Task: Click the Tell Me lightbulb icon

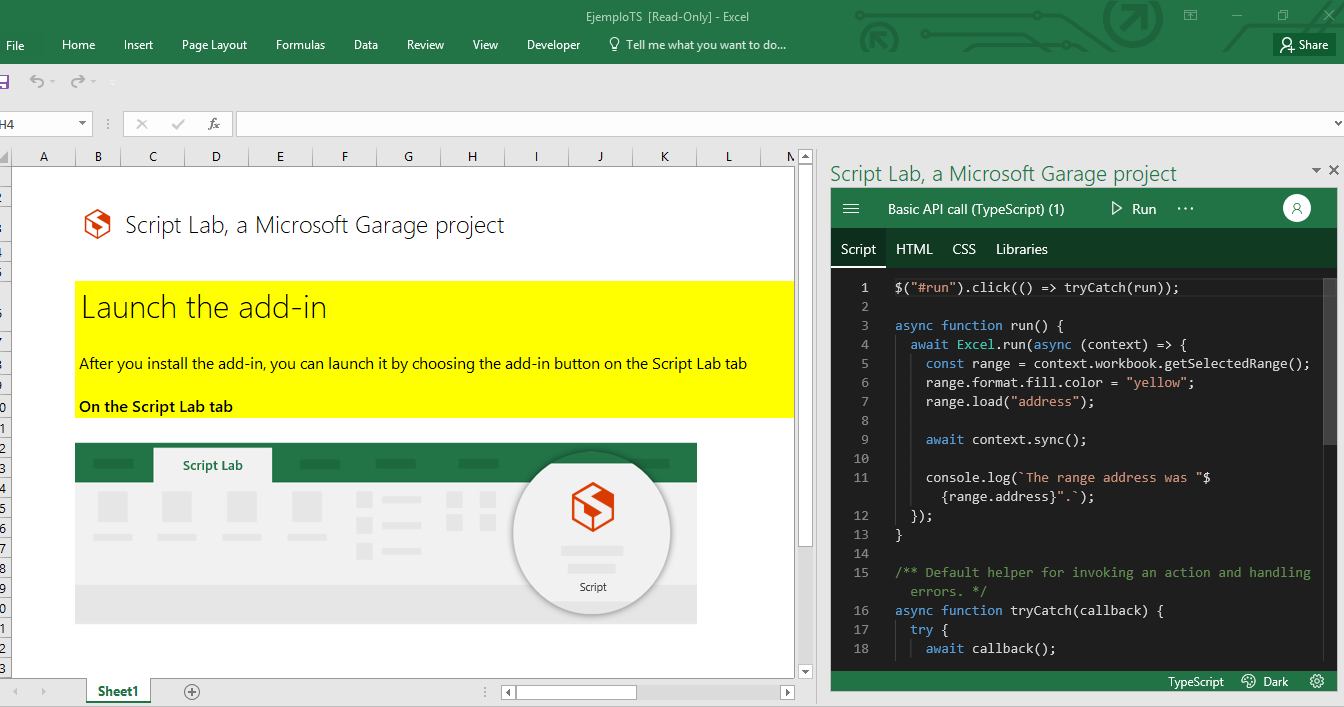Action: pos(613,45)
